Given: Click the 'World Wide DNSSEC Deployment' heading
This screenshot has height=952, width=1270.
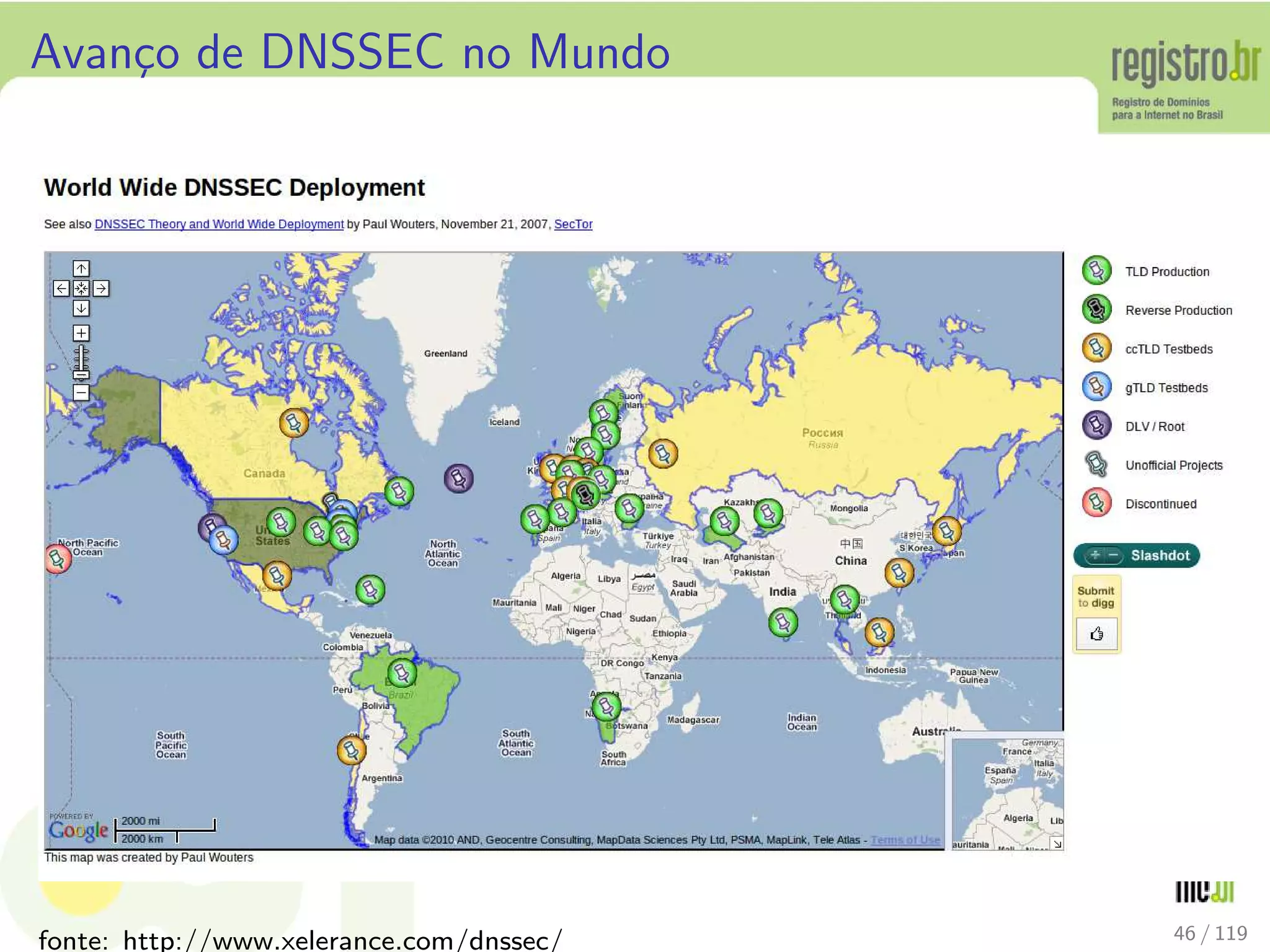Looking at the screenshot, I should [x=234, y=187].
